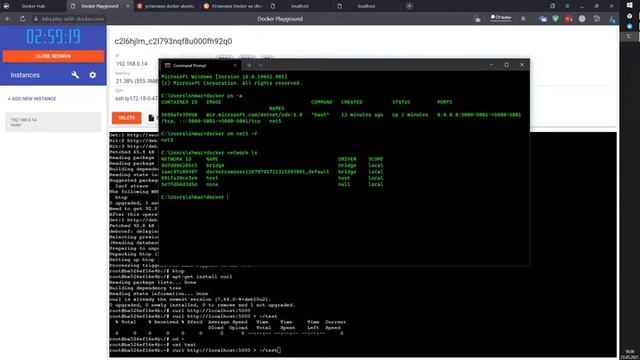Delete the instance with the DELETE button

click(127, 118)
